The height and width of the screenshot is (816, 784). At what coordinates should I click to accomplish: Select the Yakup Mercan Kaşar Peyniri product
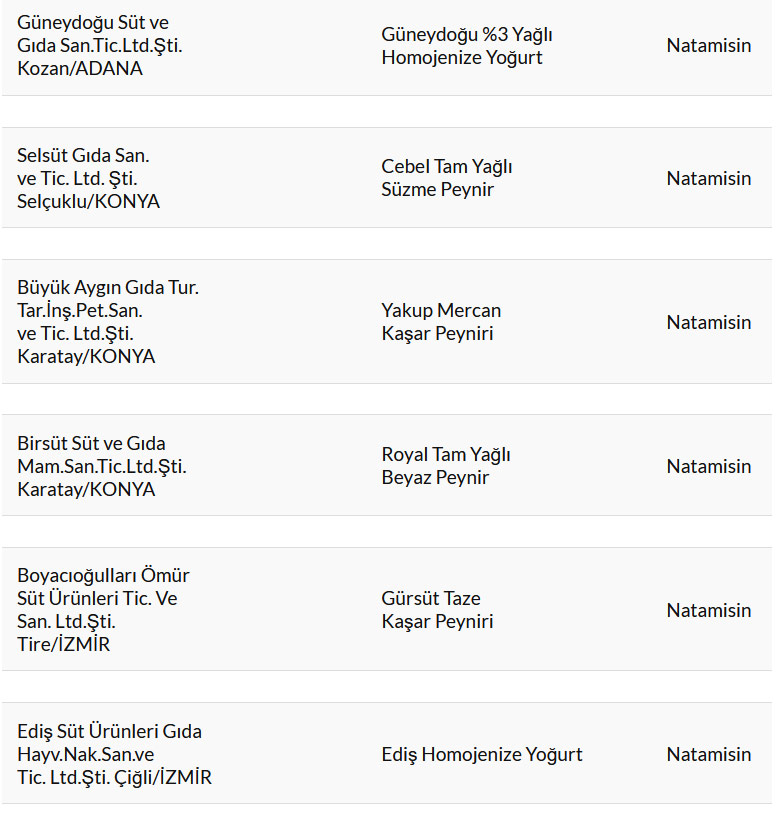coord(440,322)
